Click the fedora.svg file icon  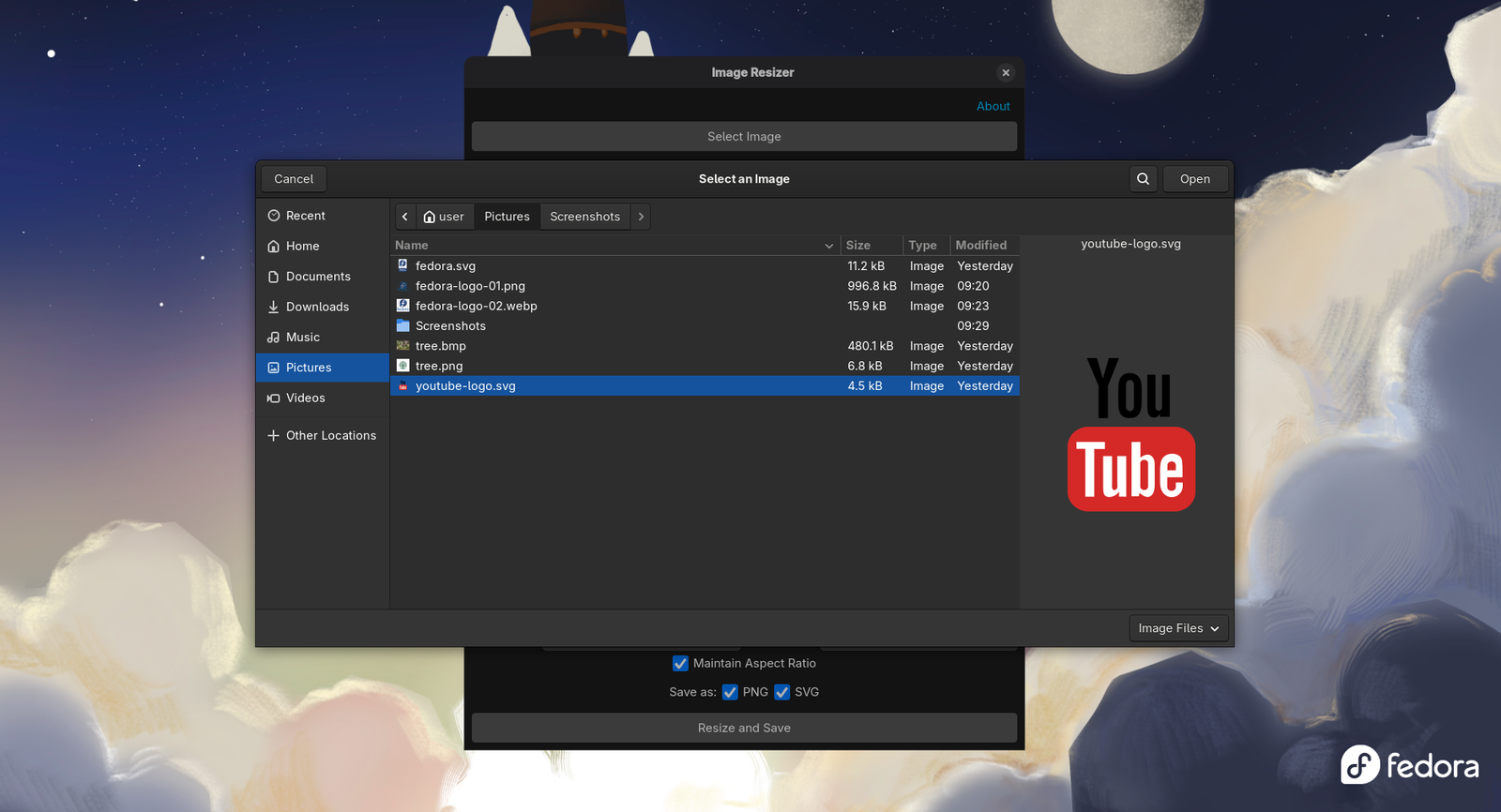(402, 265)
